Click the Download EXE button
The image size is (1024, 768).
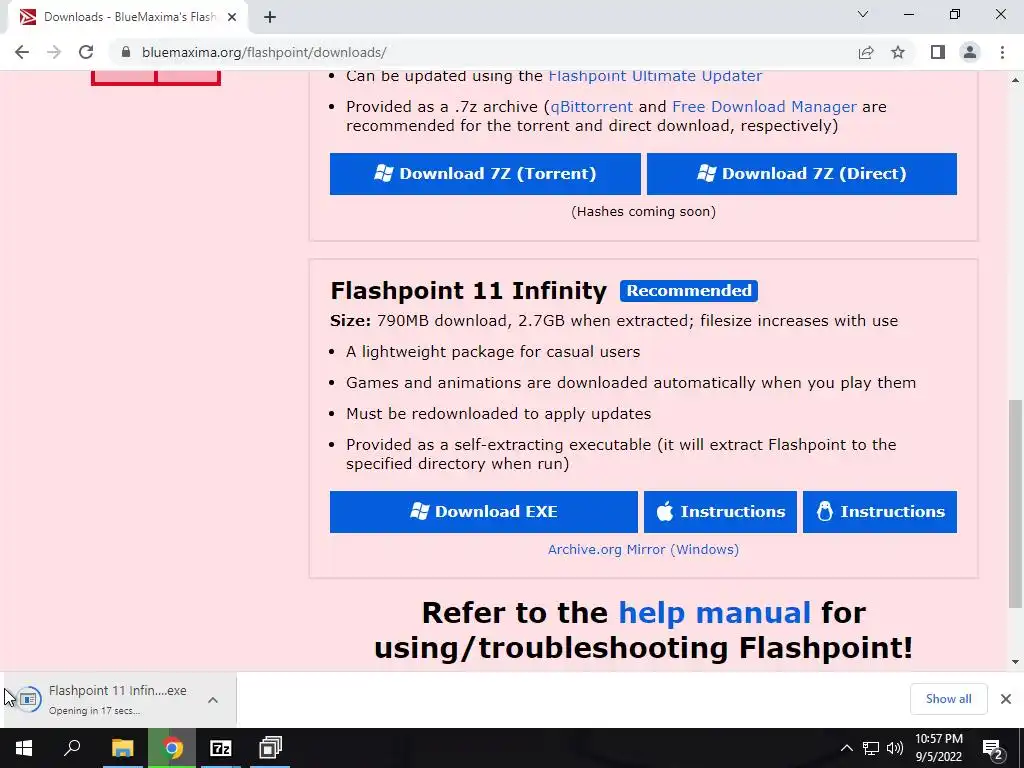[x=483, y=511]
